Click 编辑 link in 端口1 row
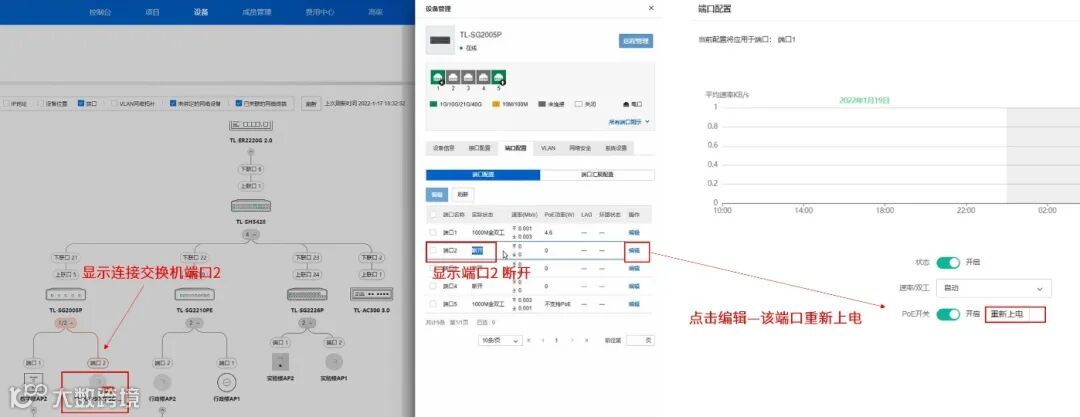Screen dimensions: 1080x417 coord(634,233)
